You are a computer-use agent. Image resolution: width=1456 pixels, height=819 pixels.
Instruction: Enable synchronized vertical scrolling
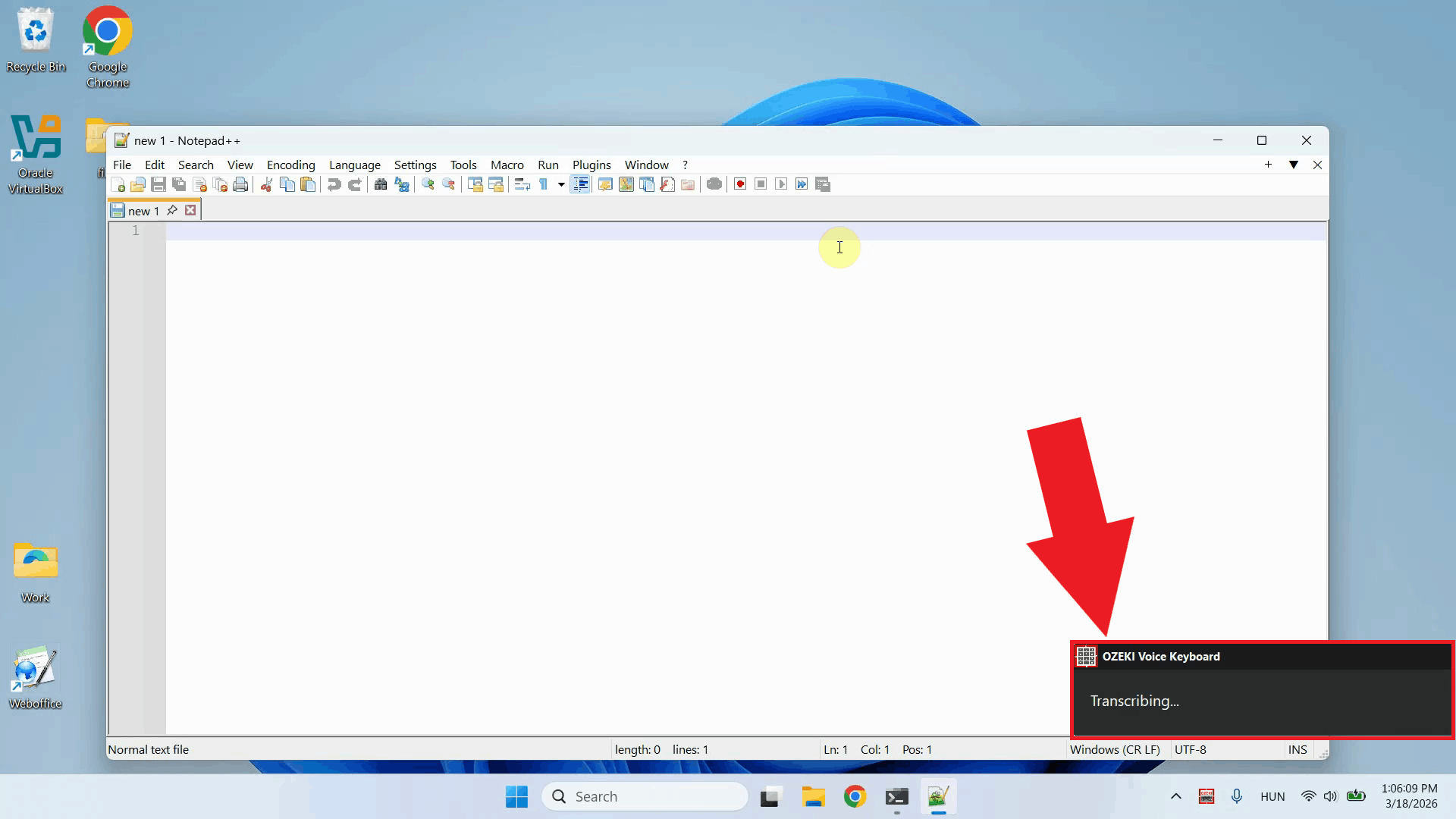pyautogui.click(x=475, y=184)
